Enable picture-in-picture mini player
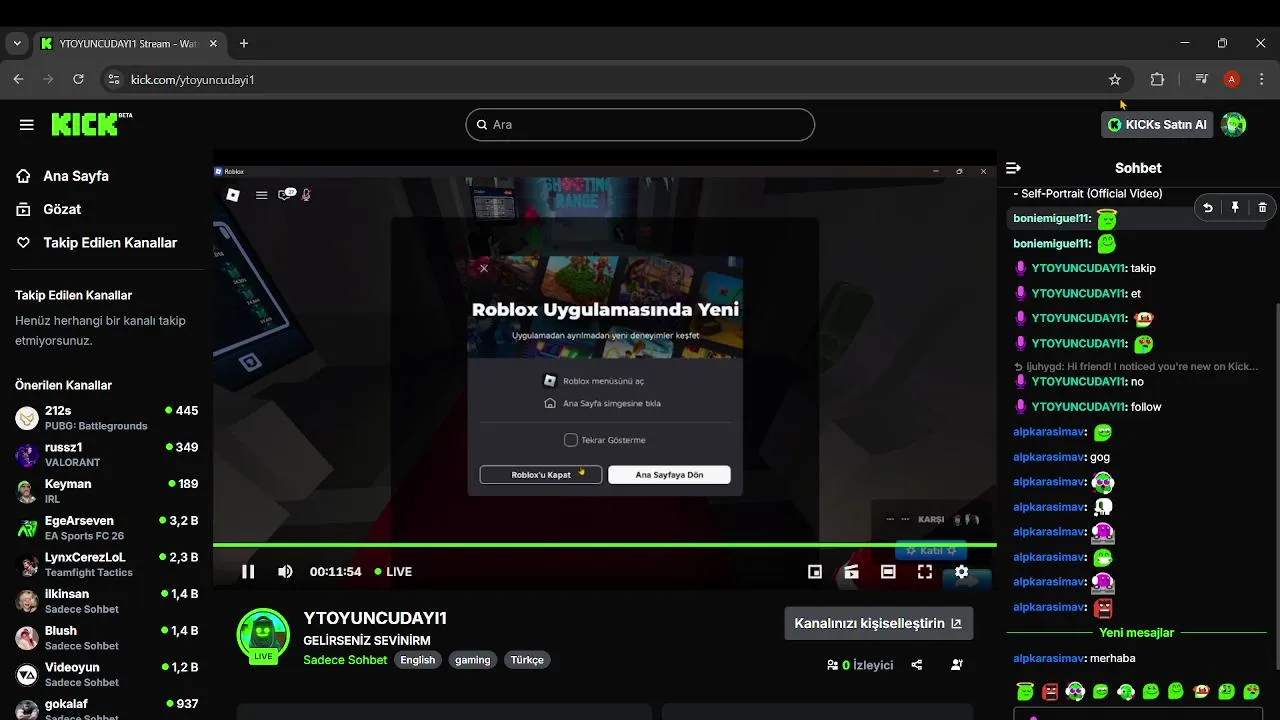The height and width of the screenshot is (720, 1280). click(815, 572)
